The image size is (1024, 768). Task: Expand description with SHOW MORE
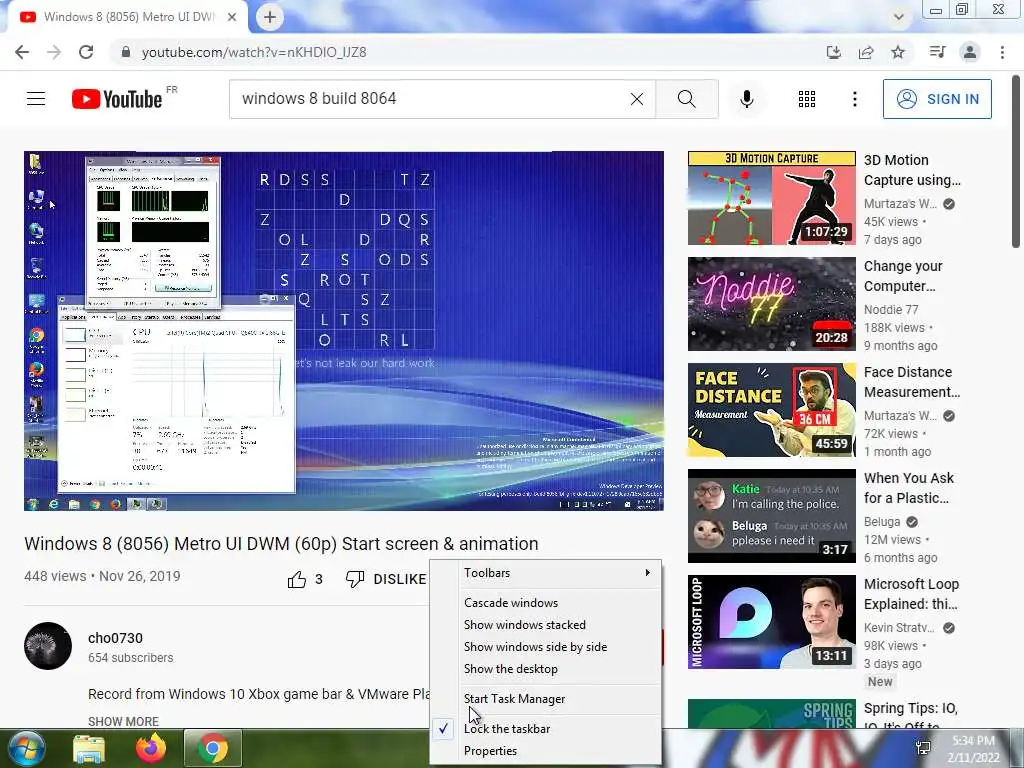[123, 722]
